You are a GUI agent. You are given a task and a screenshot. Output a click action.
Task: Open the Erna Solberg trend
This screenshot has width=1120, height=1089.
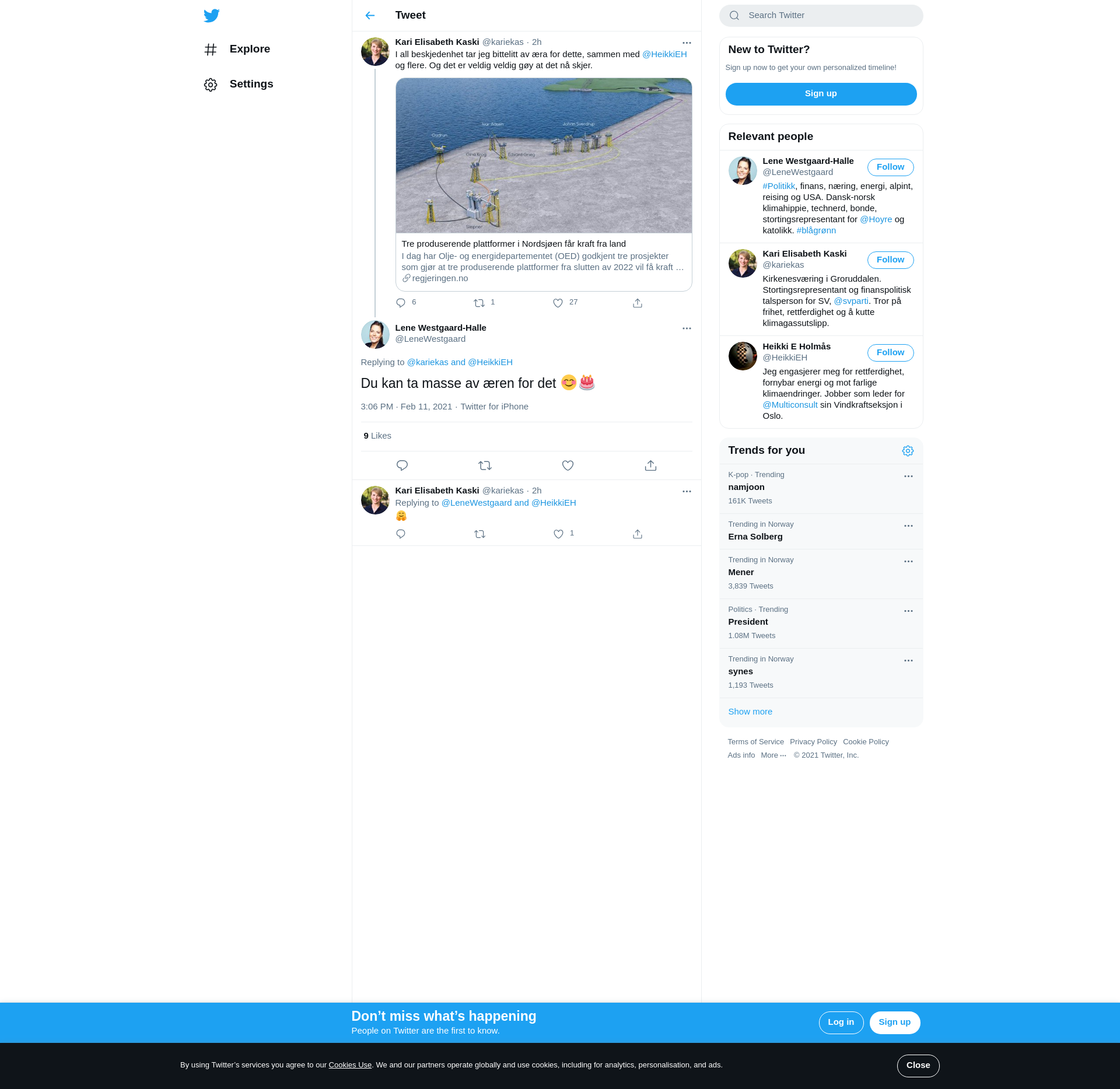pos(821,531)
